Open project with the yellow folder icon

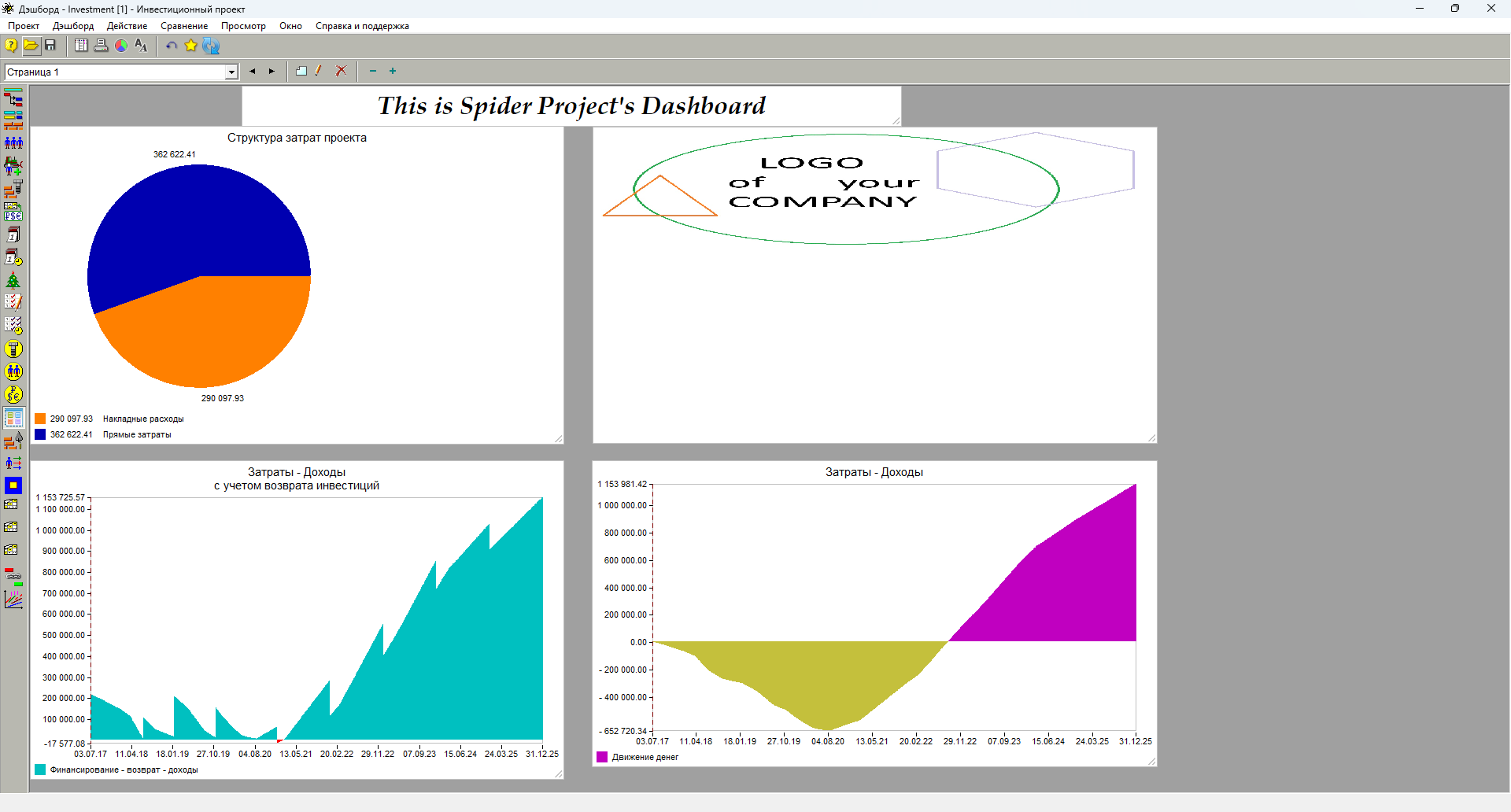coord(31,46)
